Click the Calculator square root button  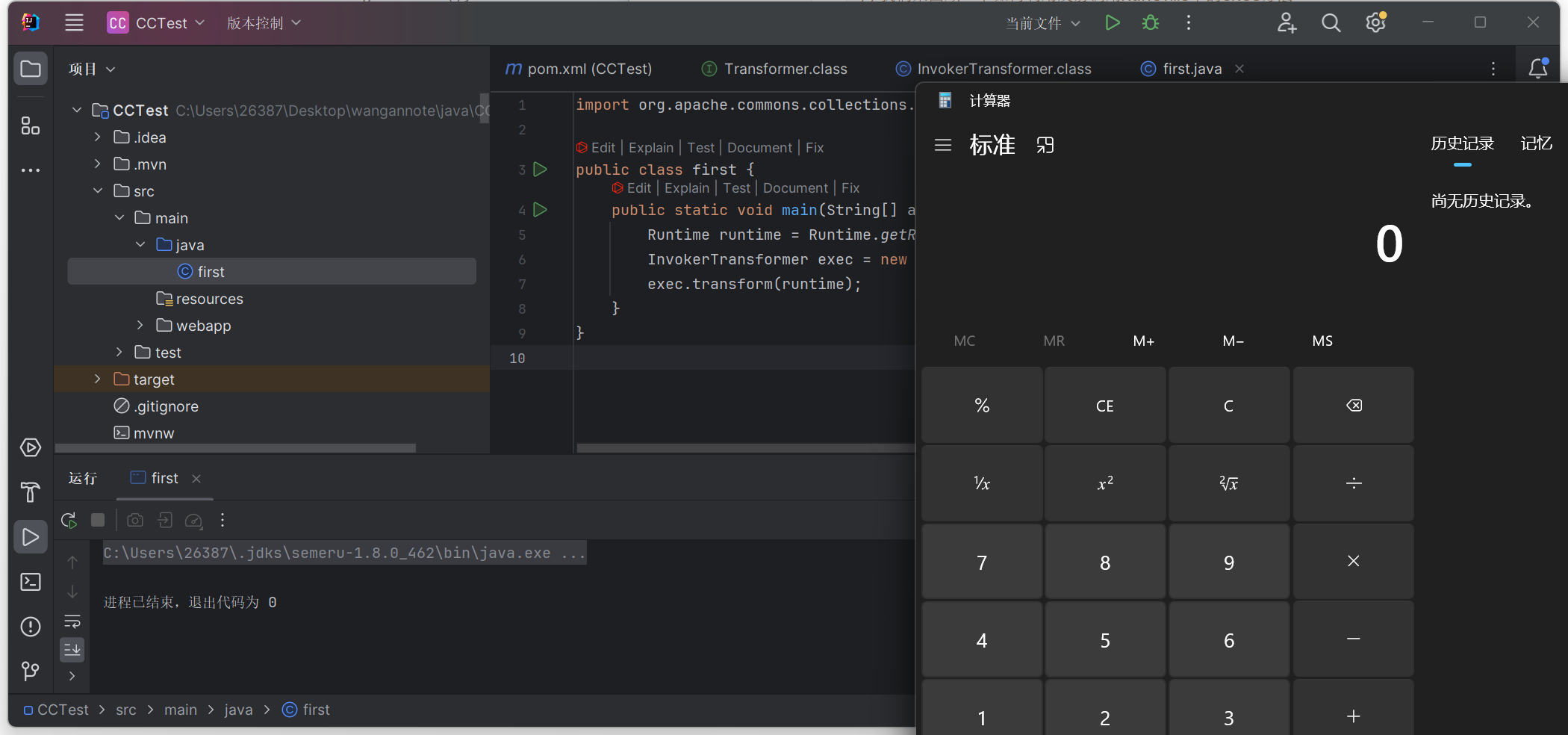[x=1229, y=483]
